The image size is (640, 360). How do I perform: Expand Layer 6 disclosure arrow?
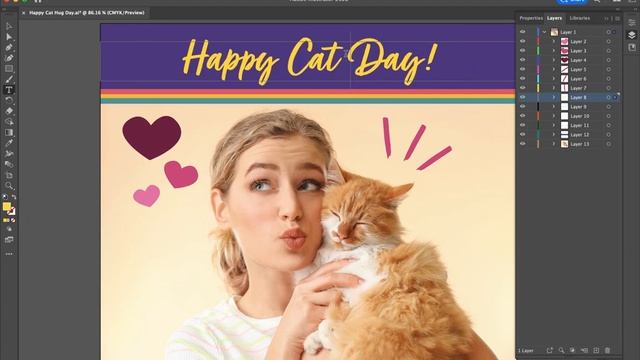(x=554, y=78)
